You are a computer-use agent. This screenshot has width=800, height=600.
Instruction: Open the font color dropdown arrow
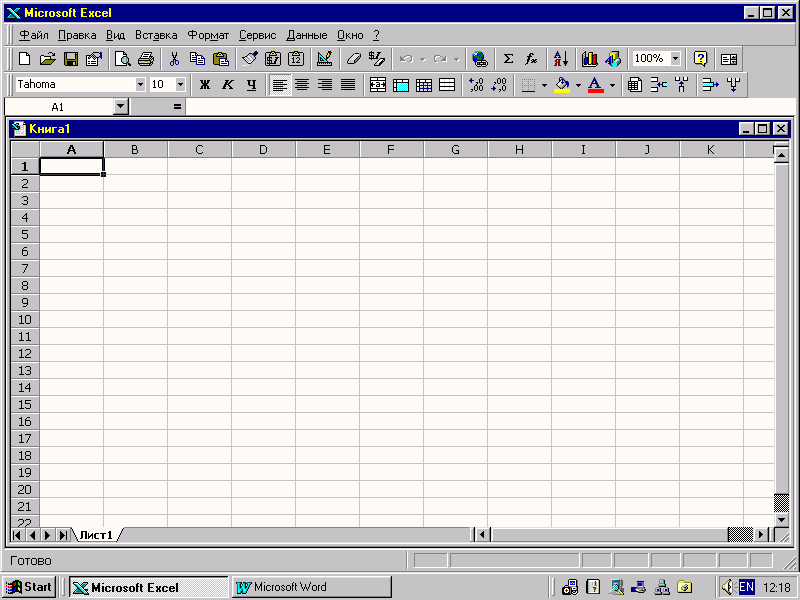(612, 85)
